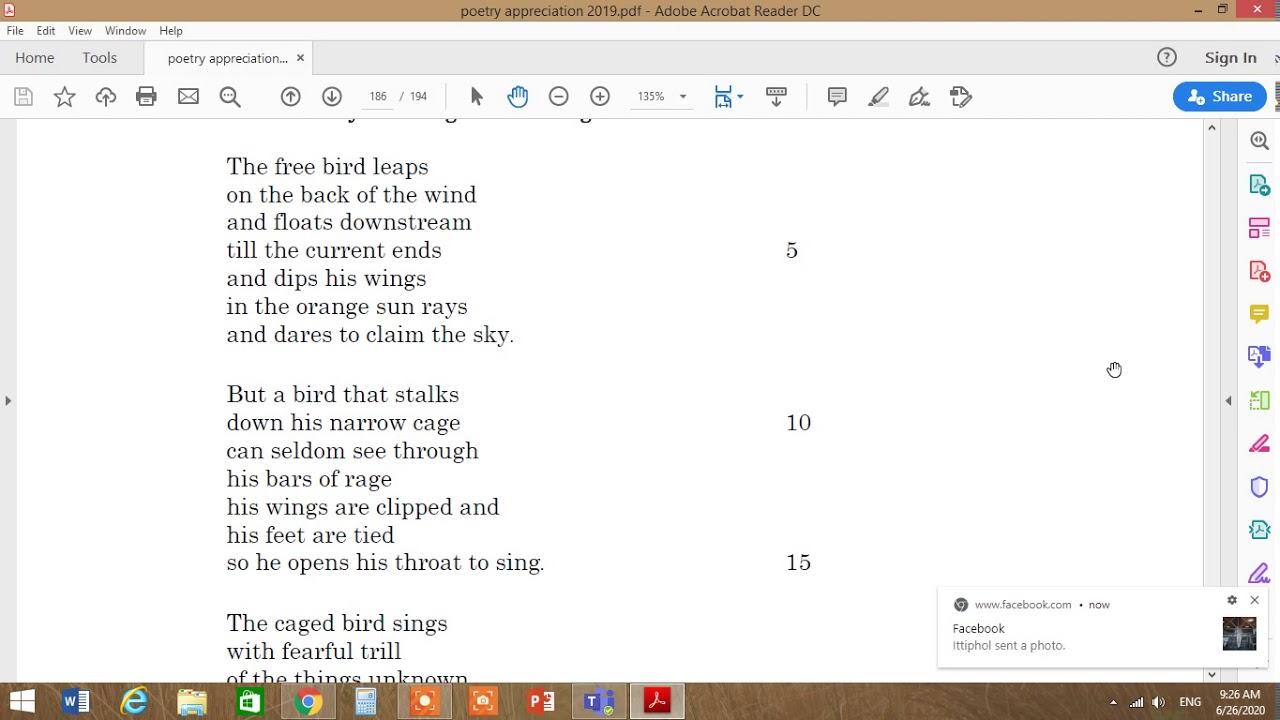Viewport: 1280px width, 720px height.
Task: Collapse the right tools pane
Action: click(1229, 401)
